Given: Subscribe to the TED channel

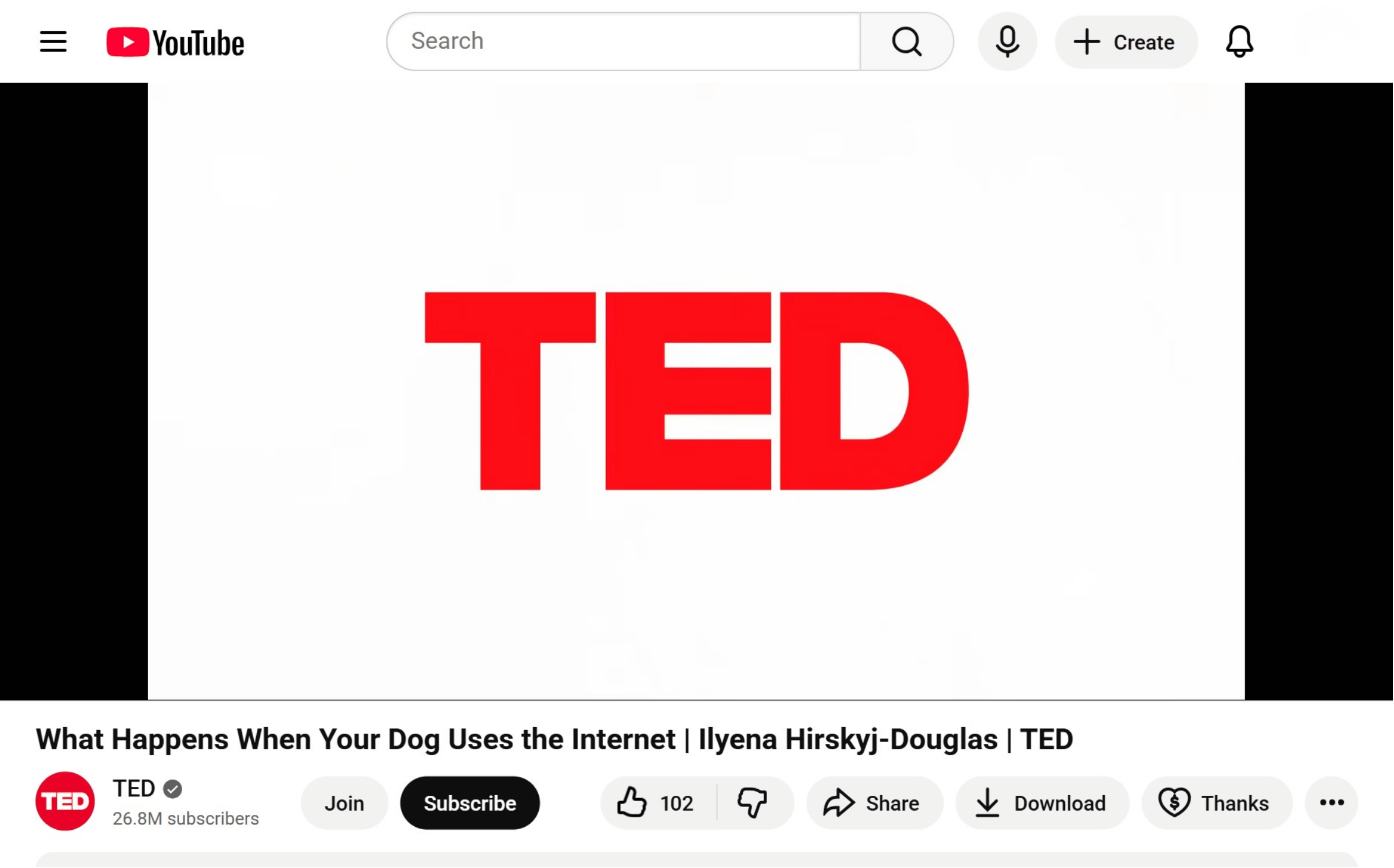Looking at the screenshot, I should 470,803.
